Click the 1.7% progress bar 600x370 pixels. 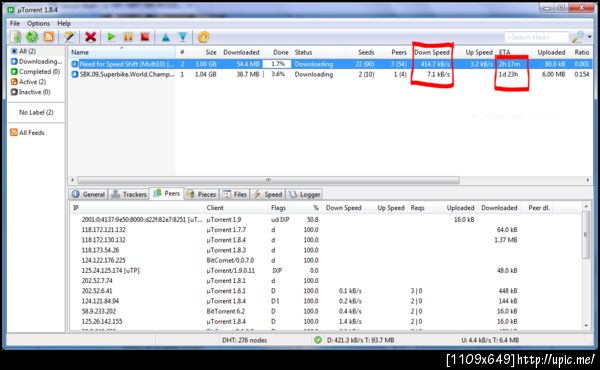(x=277, y=64)
